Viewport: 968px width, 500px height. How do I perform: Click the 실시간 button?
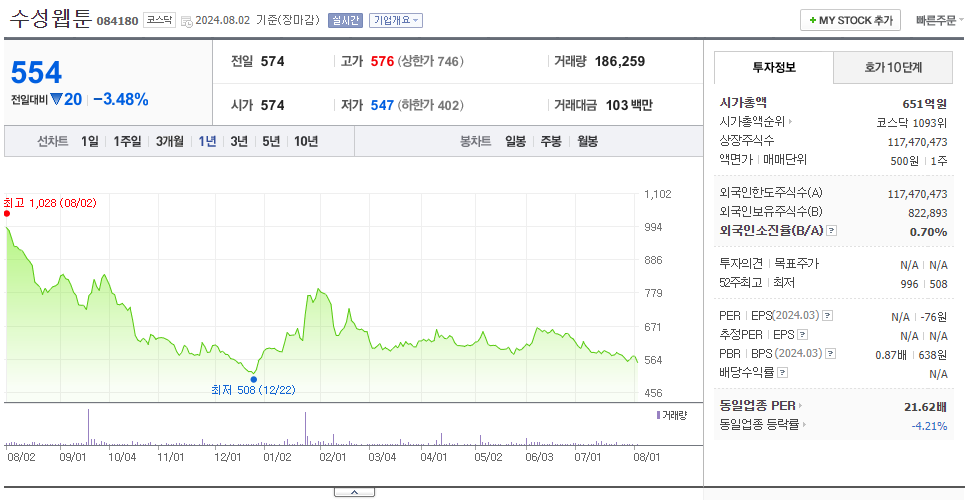tap(345, 20)
